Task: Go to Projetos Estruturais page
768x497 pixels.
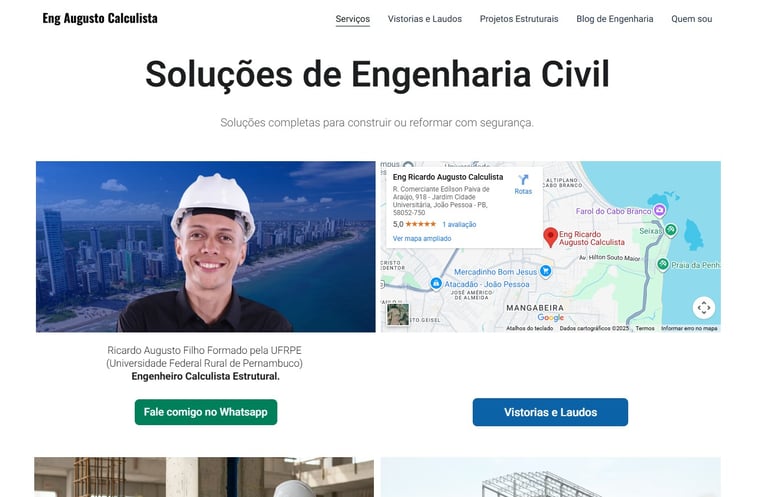Action: point(519,19)
